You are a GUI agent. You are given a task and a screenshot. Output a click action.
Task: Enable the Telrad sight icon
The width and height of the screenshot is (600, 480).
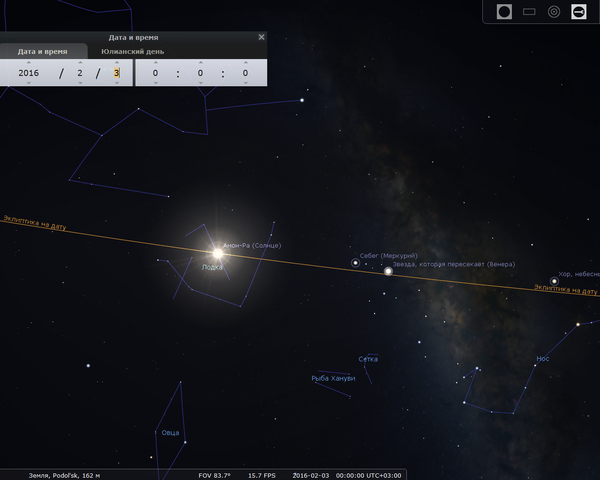554,12
